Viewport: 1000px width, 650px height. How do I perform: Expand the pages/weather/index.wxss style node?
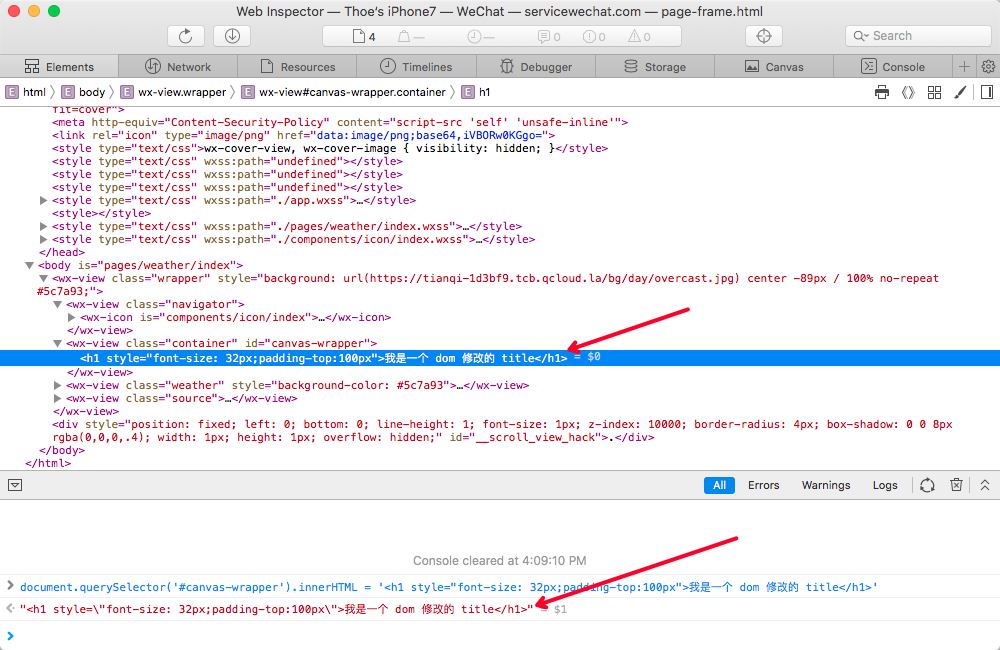click(x=43, y=226)
